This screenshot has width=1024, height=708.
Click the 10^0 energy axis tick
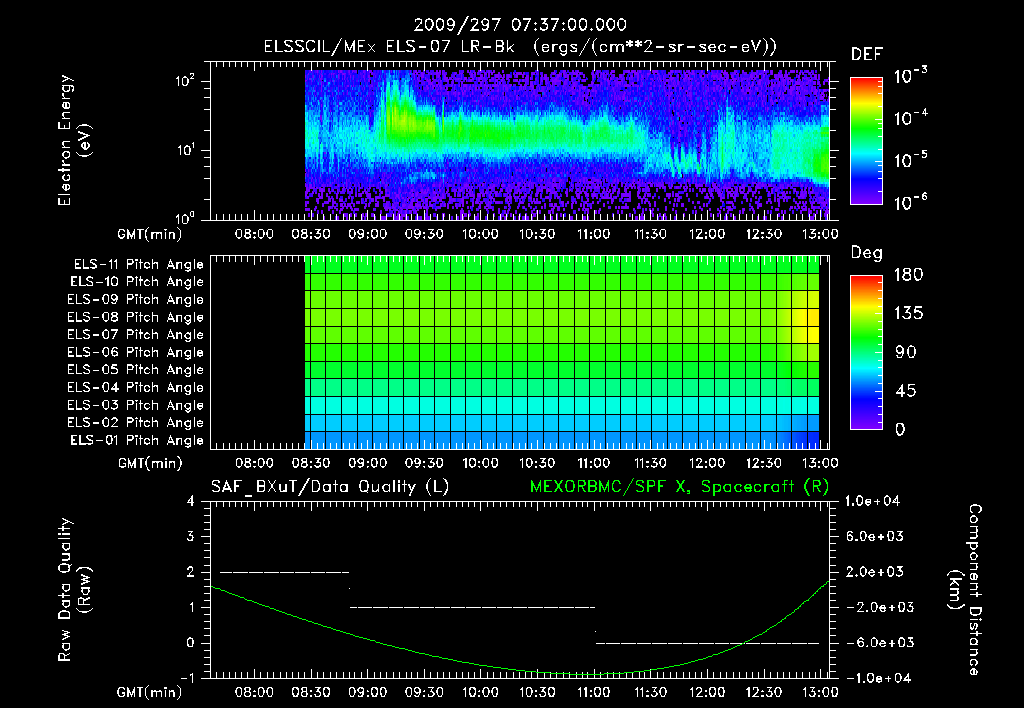(185, 217)
